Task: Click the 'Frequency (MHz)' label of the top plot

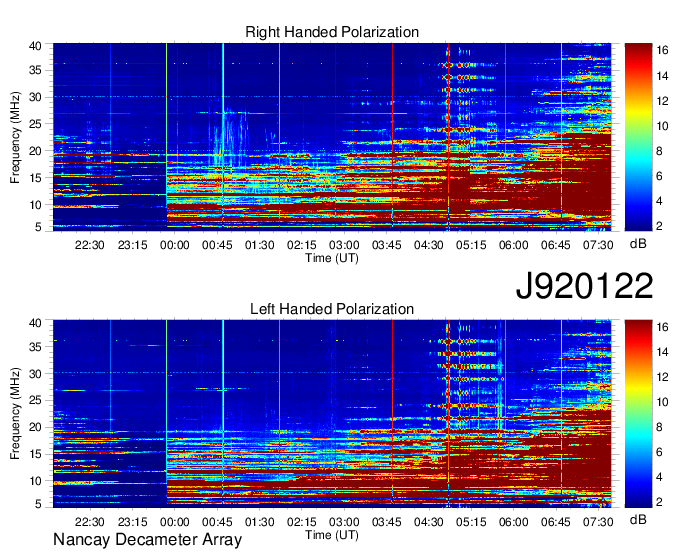Action: tap(15, 137)
